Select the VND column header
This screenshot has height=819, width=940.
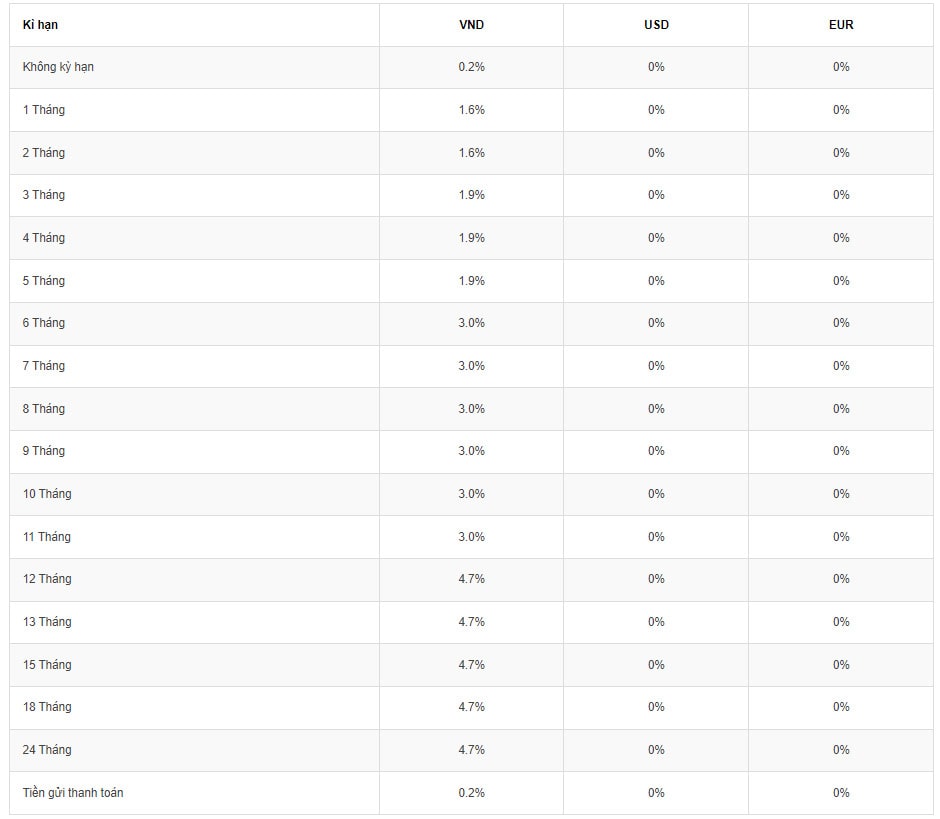[x=471, y=25]
